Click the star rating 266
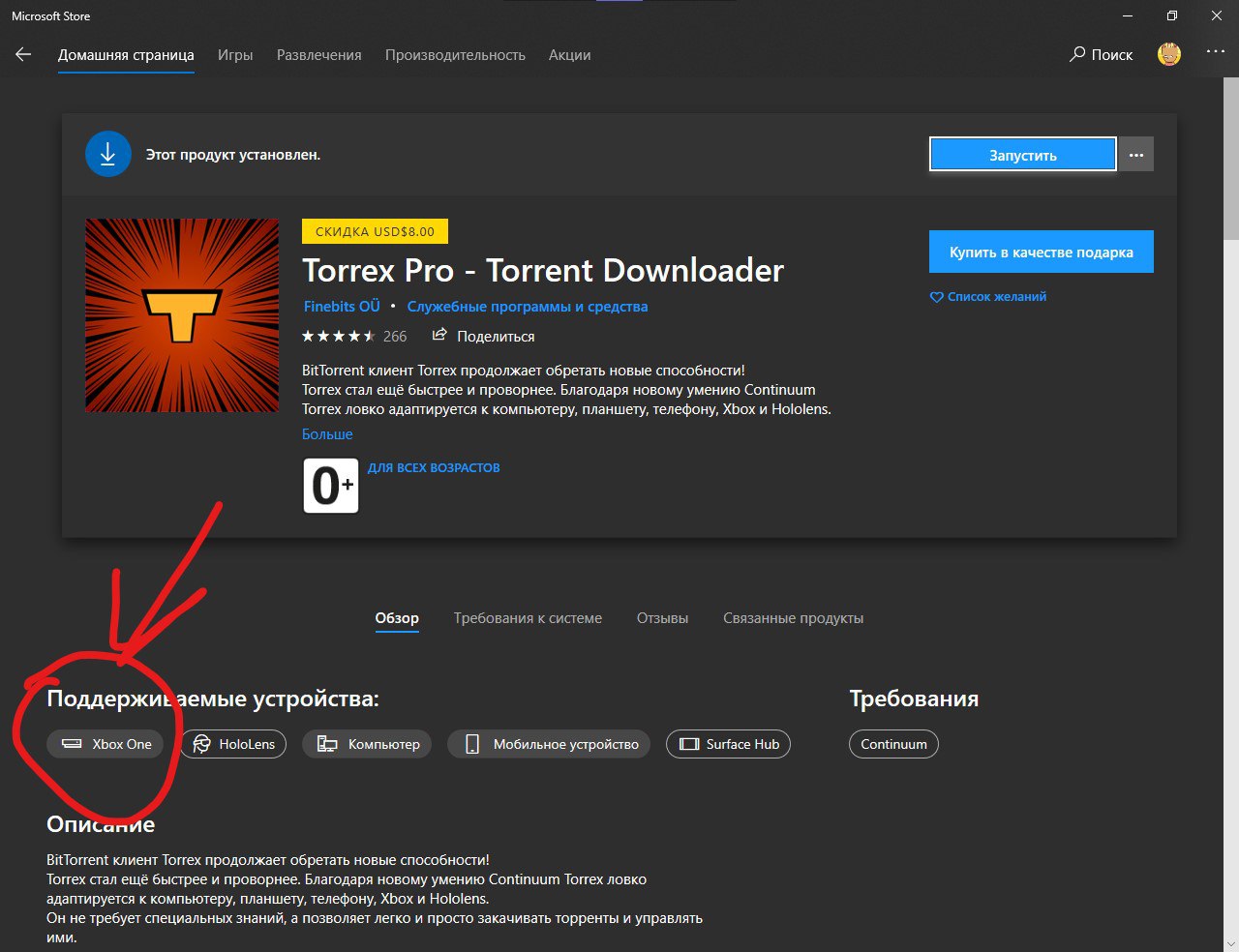The width and height of the screenshot is (1239, 952). pyautogui.click(x=354, y=336)
